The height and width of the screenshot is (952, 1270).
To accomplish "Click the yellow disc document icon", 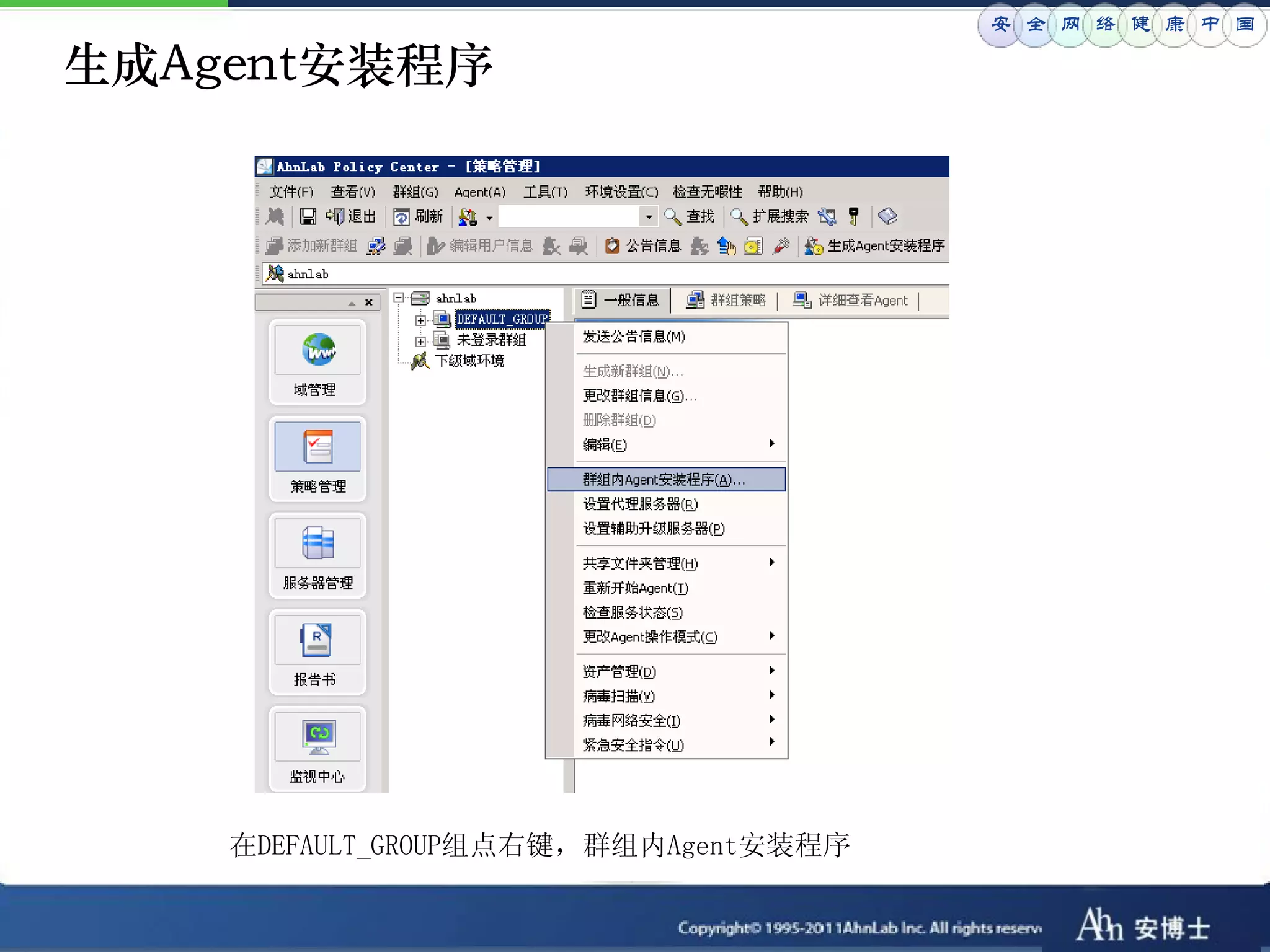I will [753, 246].
